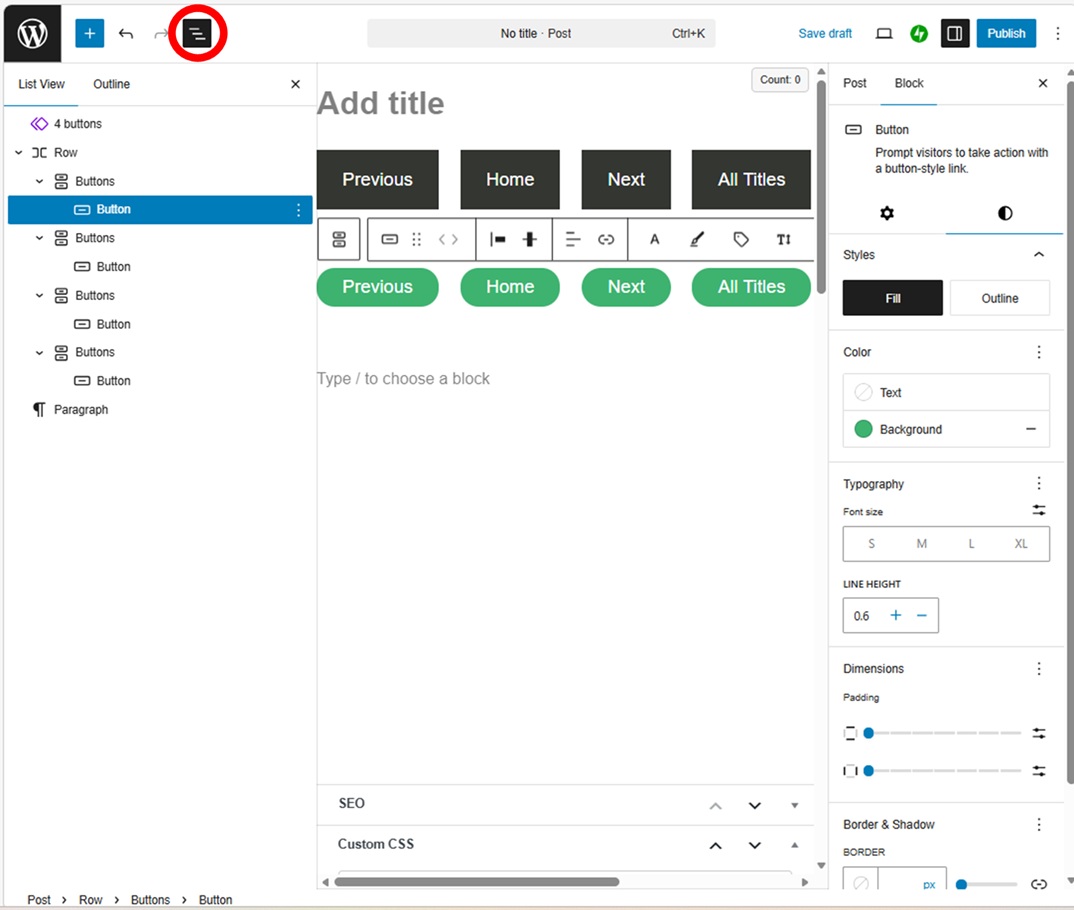Screen dimensions: 1074x910
Task: Click the green Background color swatch
Action: (x=864, y=429)
